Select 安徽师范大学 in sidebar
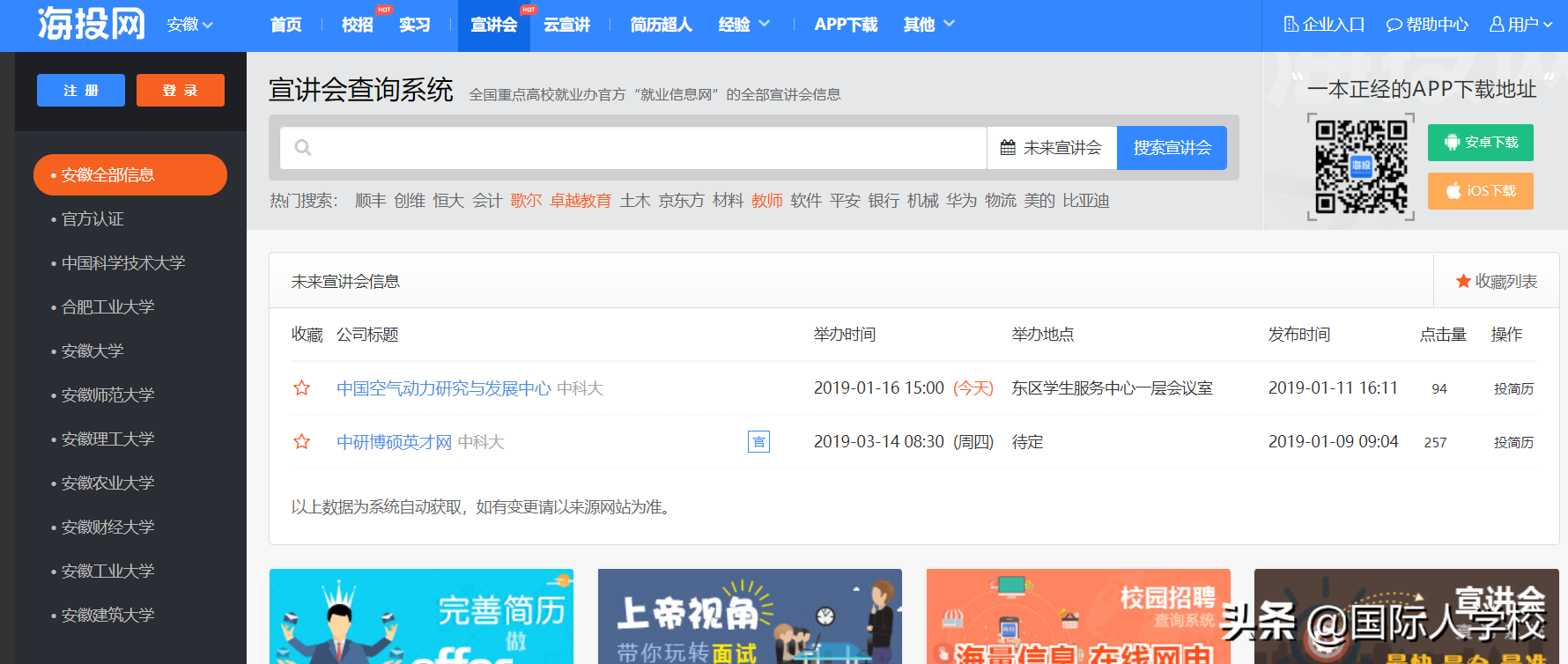The image size is (1568, 664). pyautogui.click(x=107, y=395)
